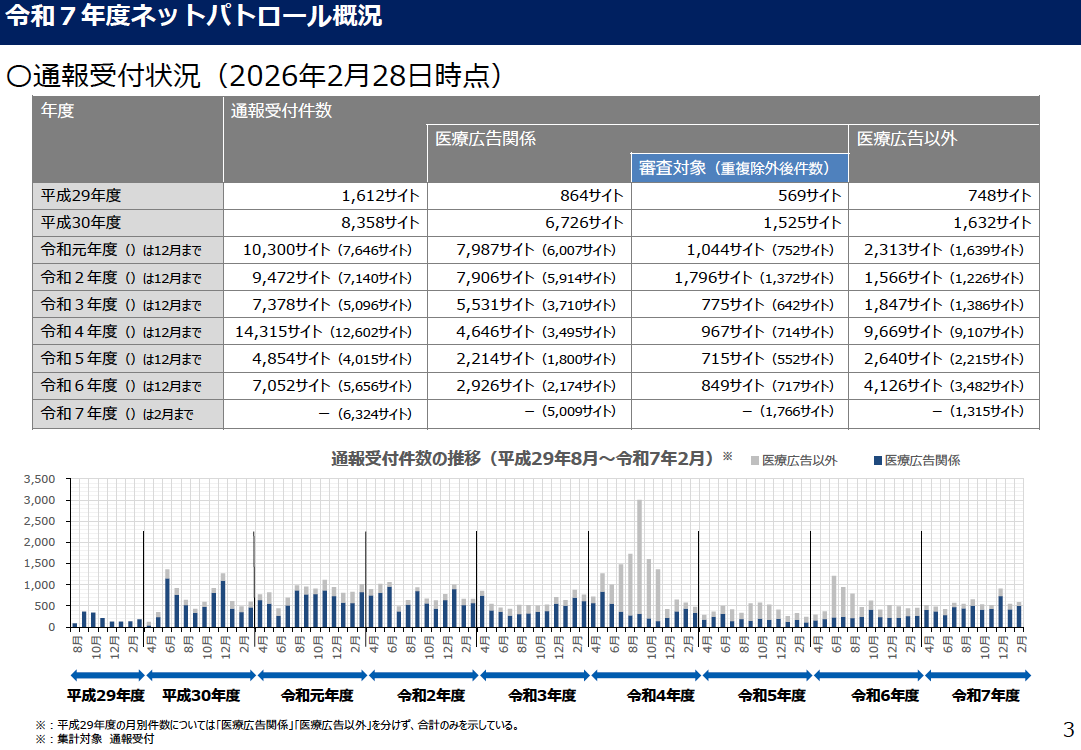Viewport: 1081px width, 750px height.
Task: Click the 審査対象（重複除外後件数） header
Action: (x=740, y=168)
